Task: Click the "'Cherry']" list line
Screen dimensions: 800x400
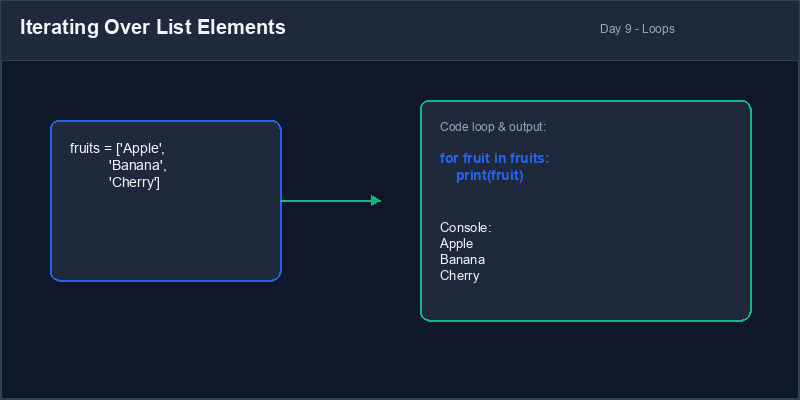Action: 134,183
